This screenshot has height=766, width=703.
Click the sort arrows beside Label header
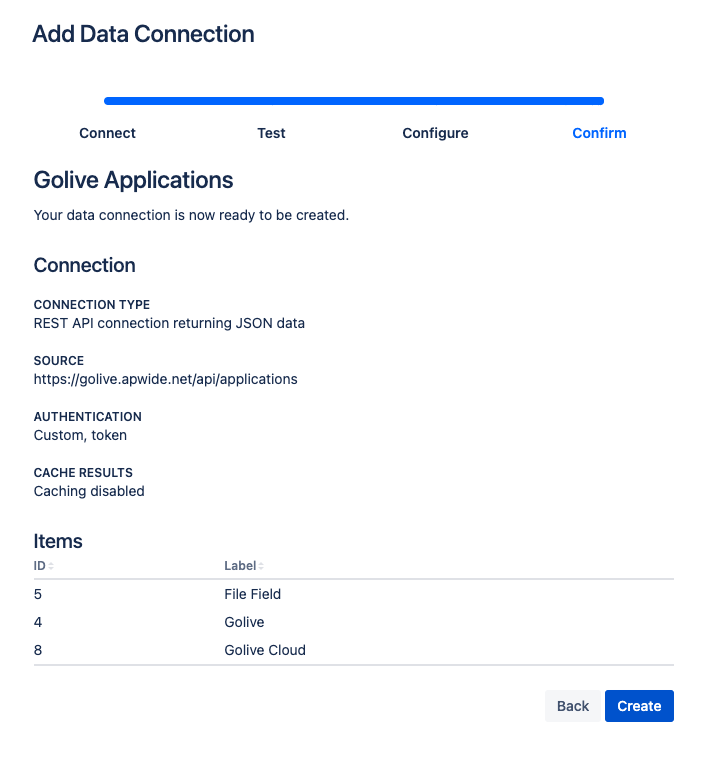(261, 566)
